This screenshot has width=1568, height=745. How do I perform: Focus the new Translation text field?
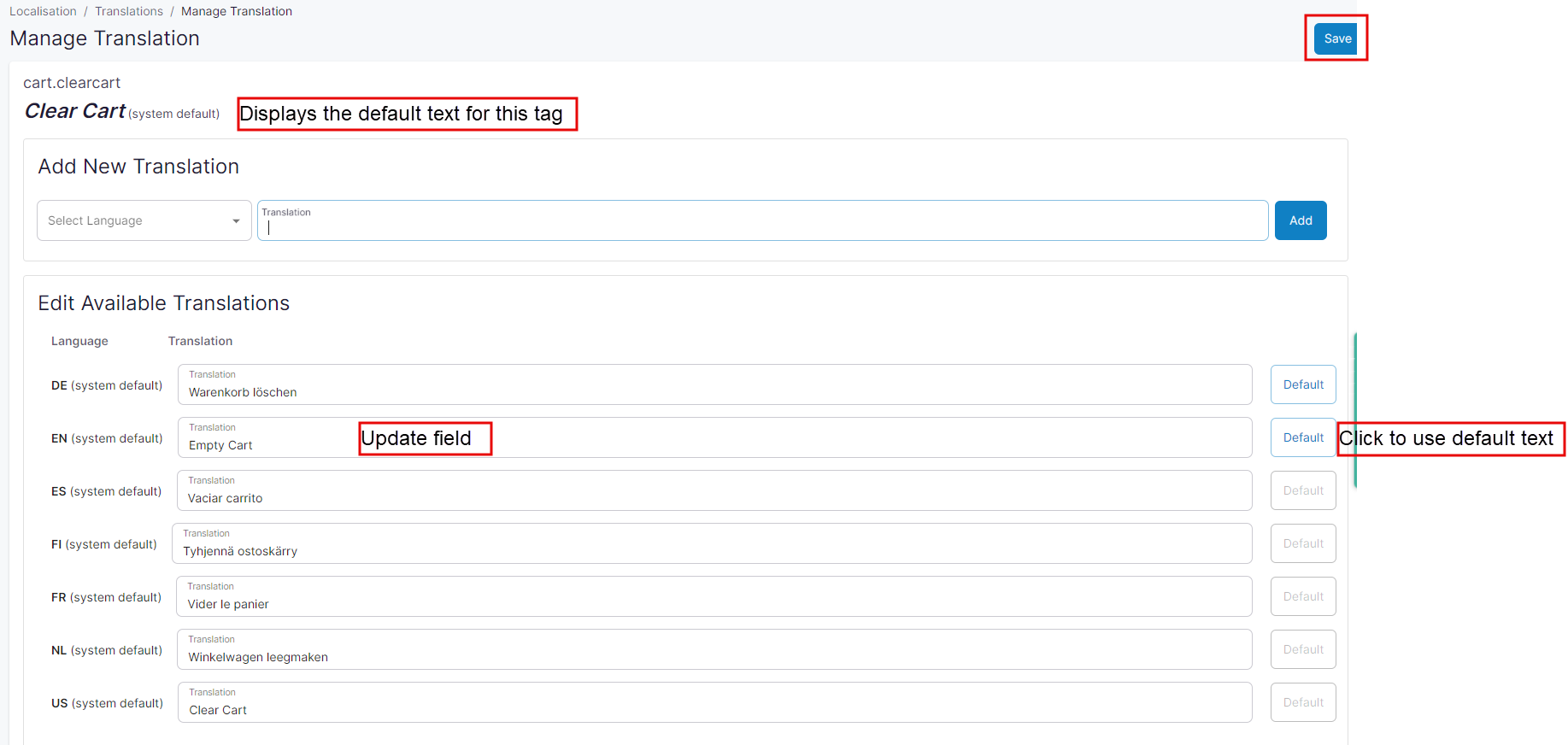761,226
